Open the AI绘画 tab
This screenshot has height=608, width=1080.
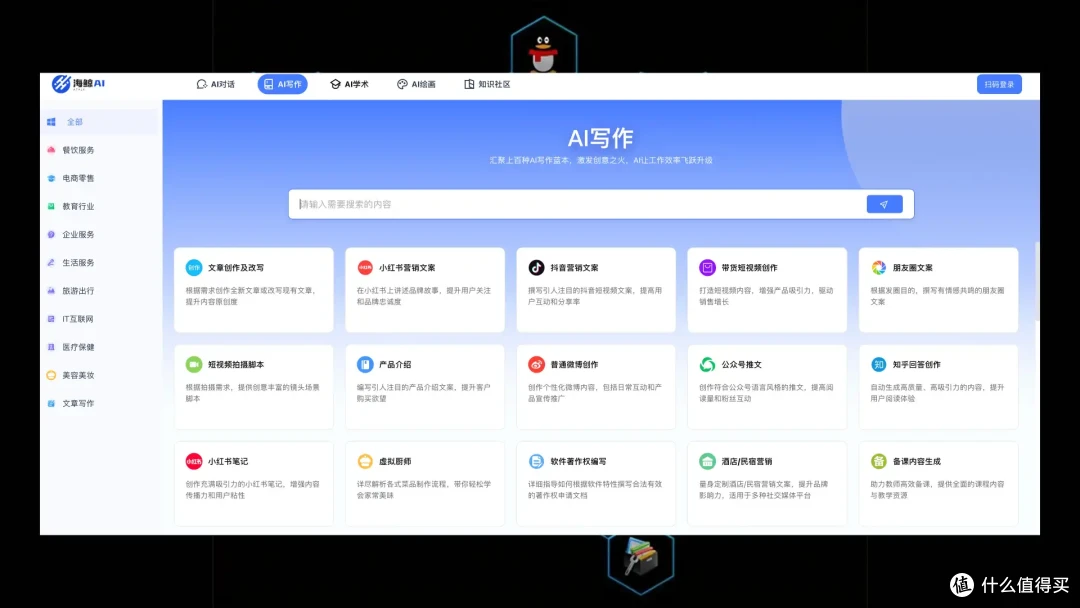(x=416, y=84)
